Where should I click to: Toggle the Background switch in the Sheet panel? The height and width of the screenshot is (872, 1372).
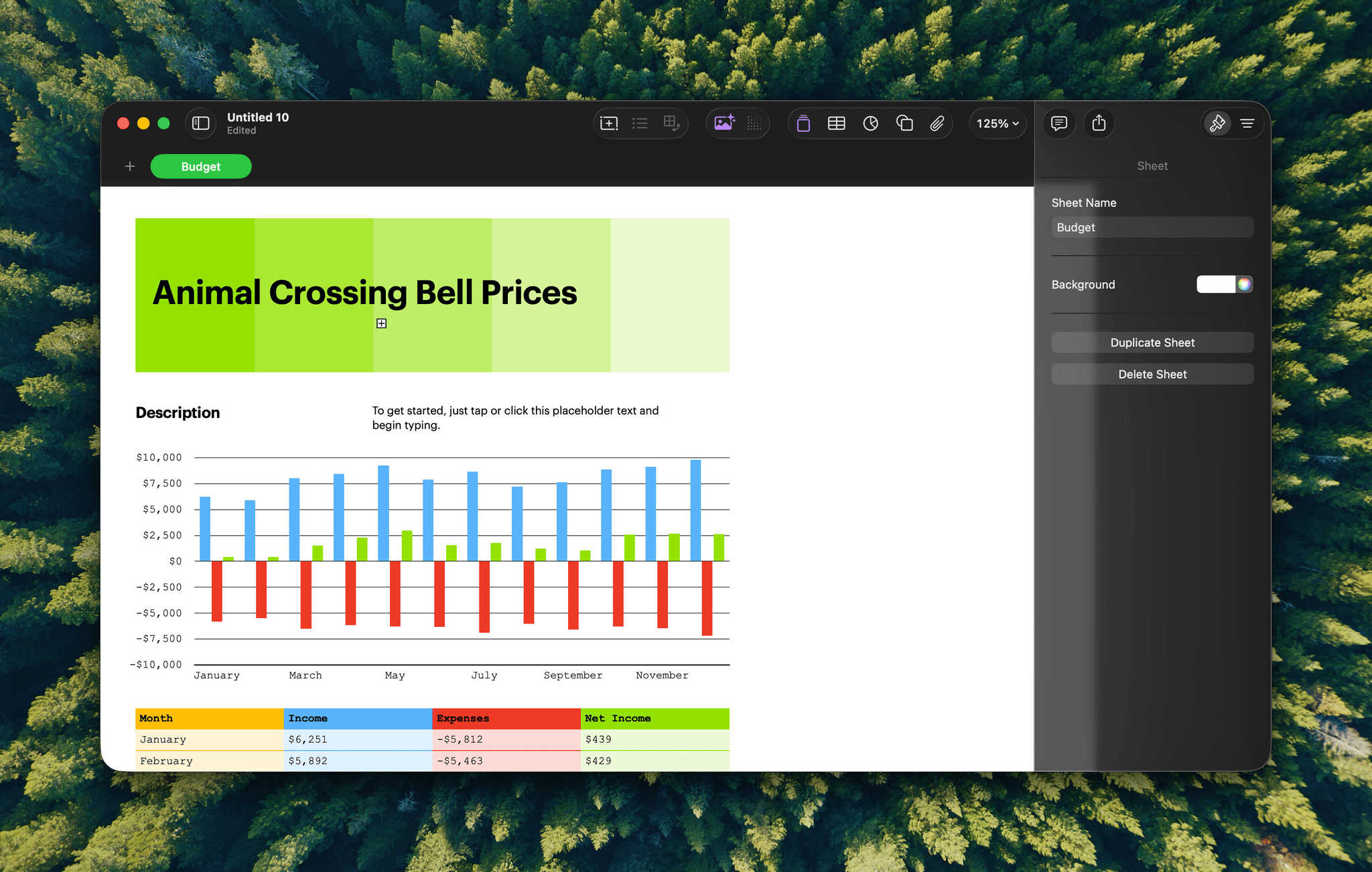1216,284
